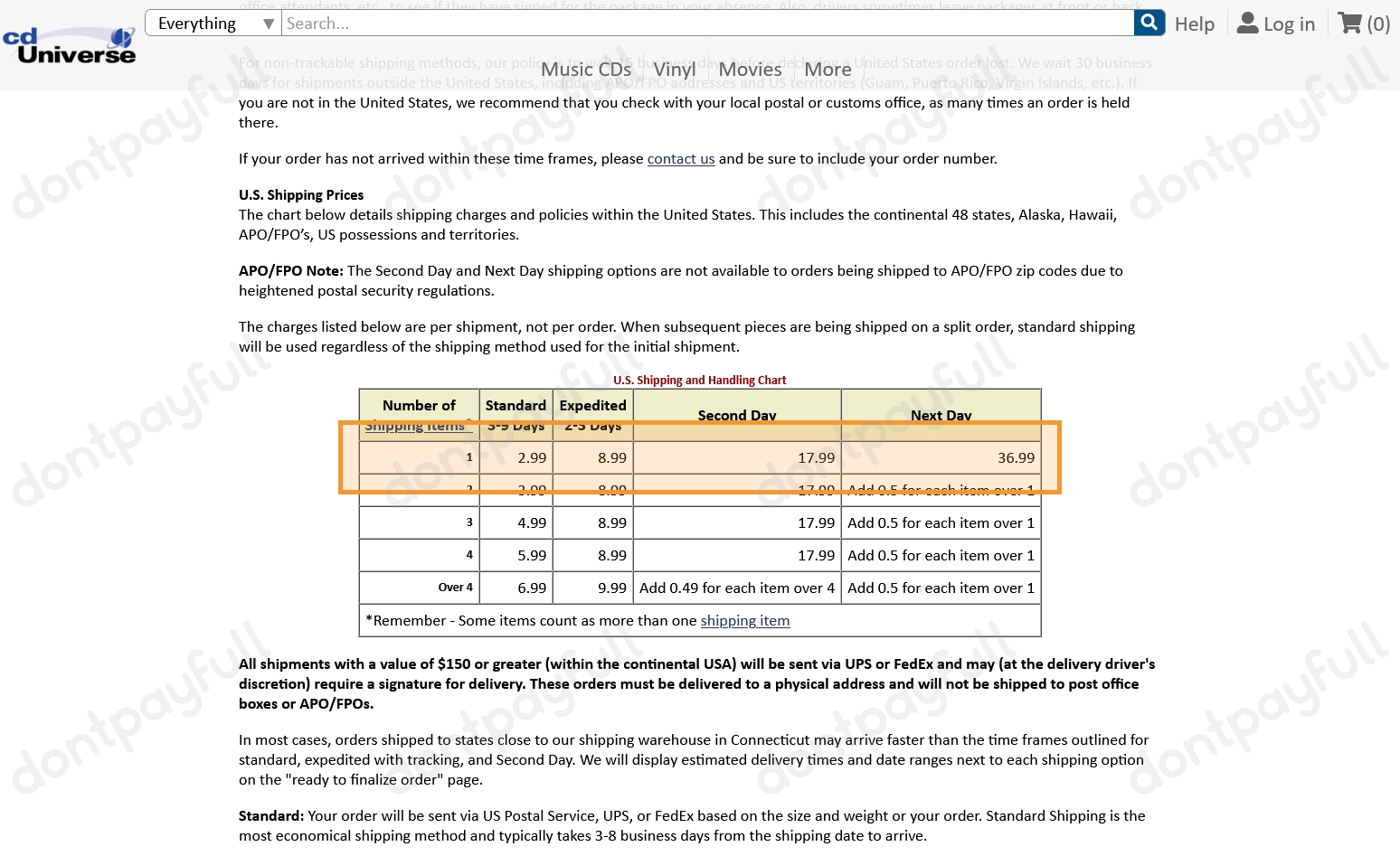The image size is (1400, 856).
Task: Click the U.S. Shipping and Handling Chart title
Action: click(699, 381)
